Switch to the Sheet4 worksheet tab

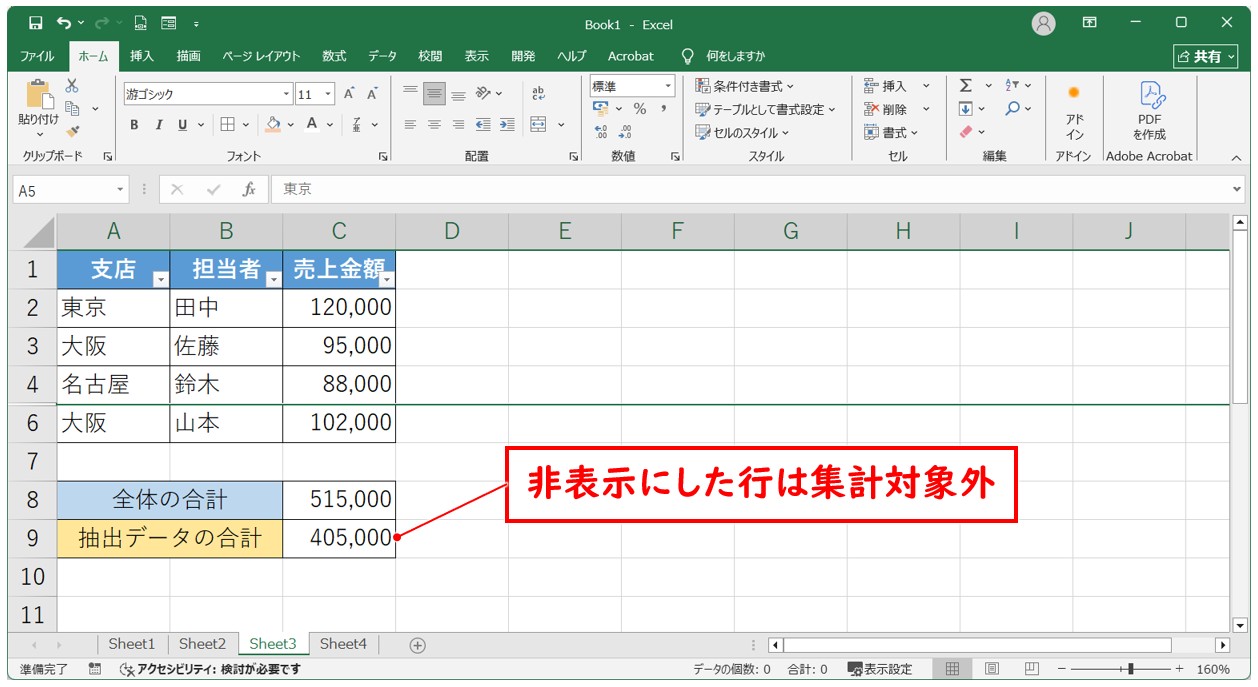343,644
